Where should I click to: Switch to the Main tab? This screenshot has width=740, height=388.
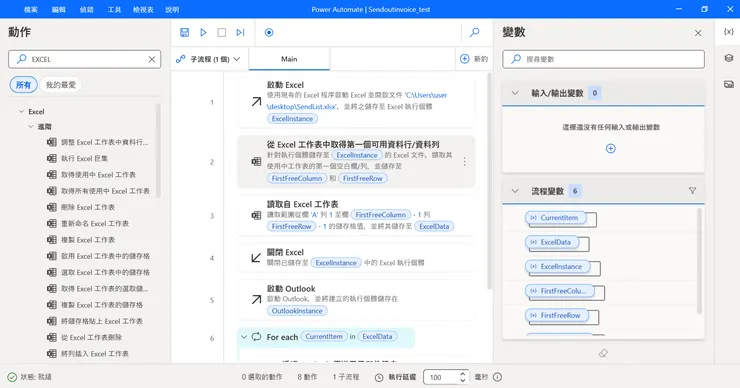click(289, 59)
